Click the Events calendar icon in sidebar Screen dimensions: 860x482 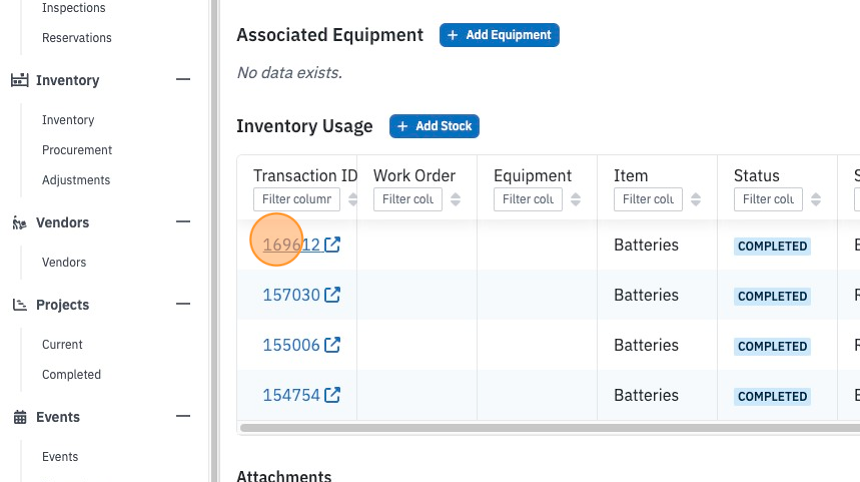pyautogui.click(x=20, y=417)
